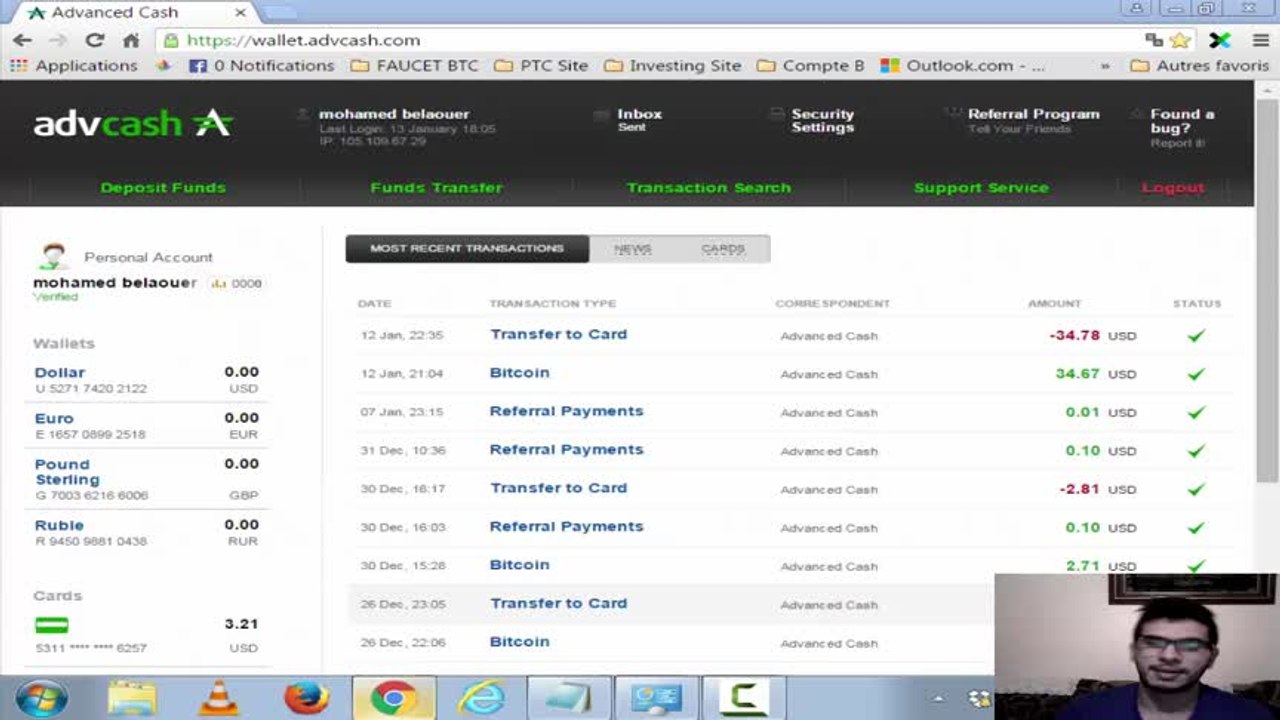Open the Inbox link in the header

coord(639,114)
